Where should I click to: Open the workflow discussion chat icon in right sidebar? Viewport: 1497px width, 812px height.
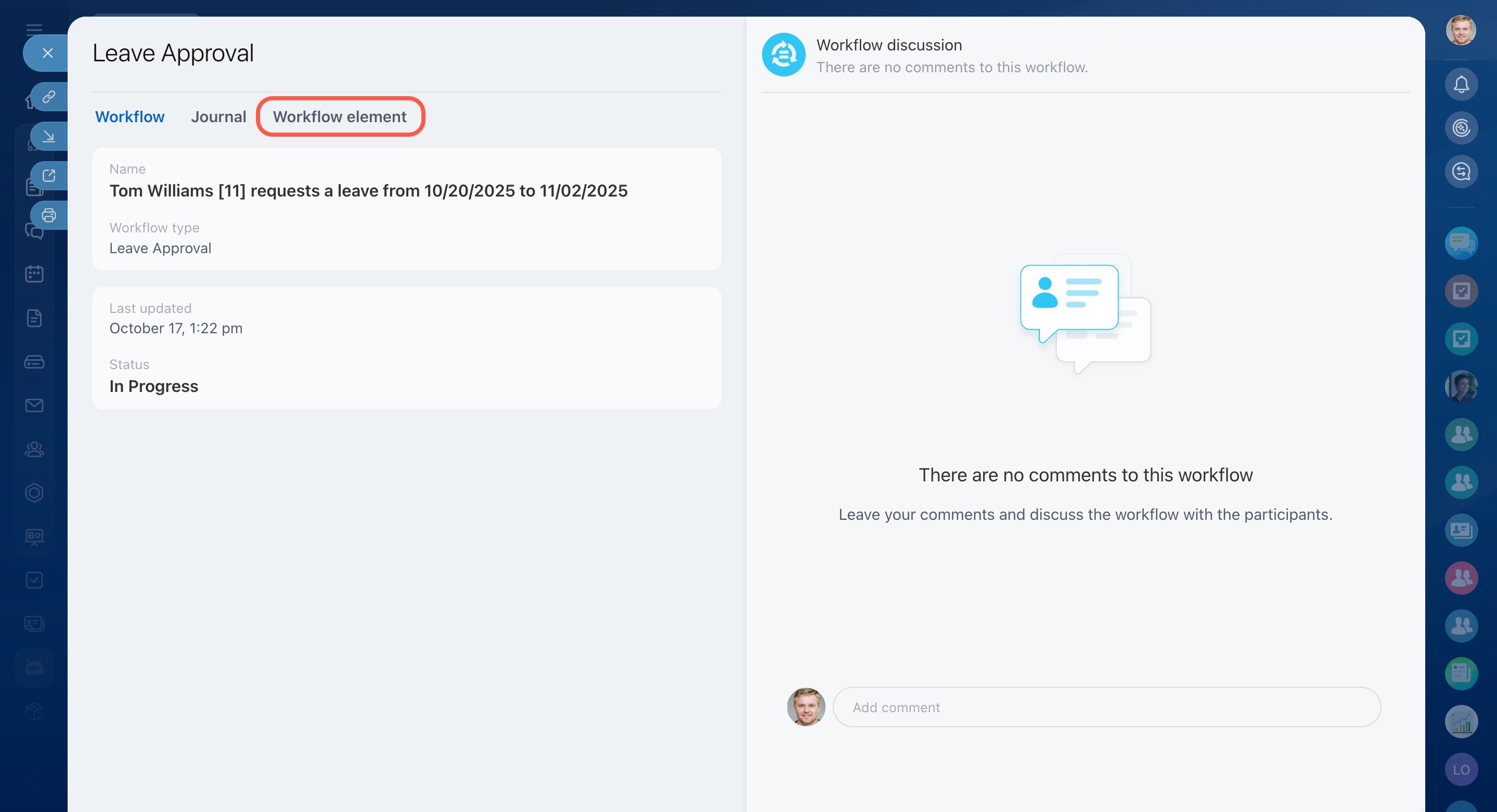click(x=1461, y=172)
